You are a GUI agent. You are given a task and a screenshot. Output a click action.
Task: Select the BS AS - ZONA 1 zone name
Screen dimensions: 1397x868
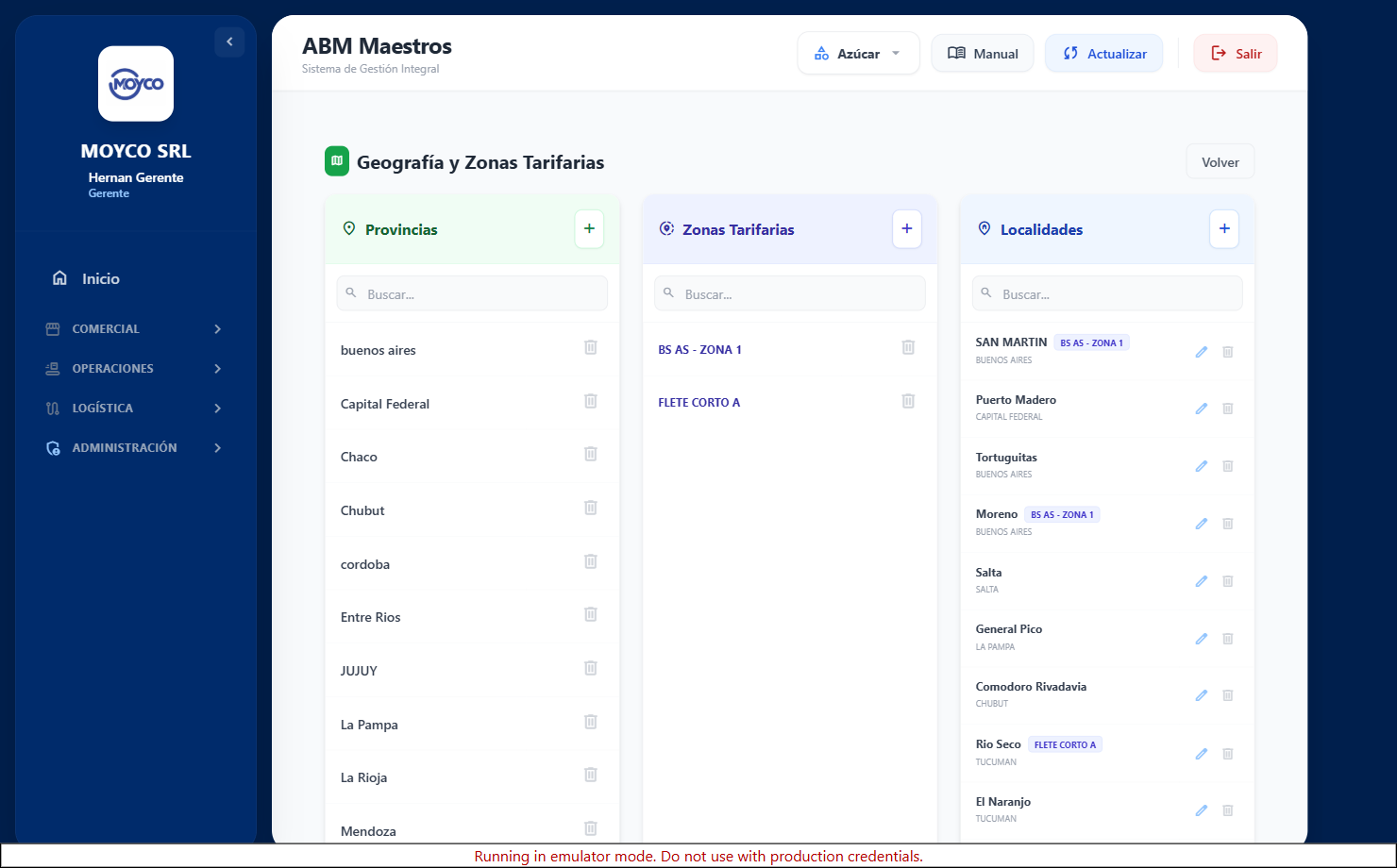tap(700, 349)
